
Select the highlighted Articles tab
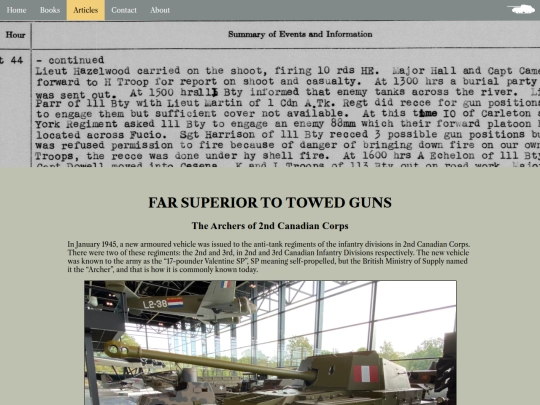(x=86, y=10)
